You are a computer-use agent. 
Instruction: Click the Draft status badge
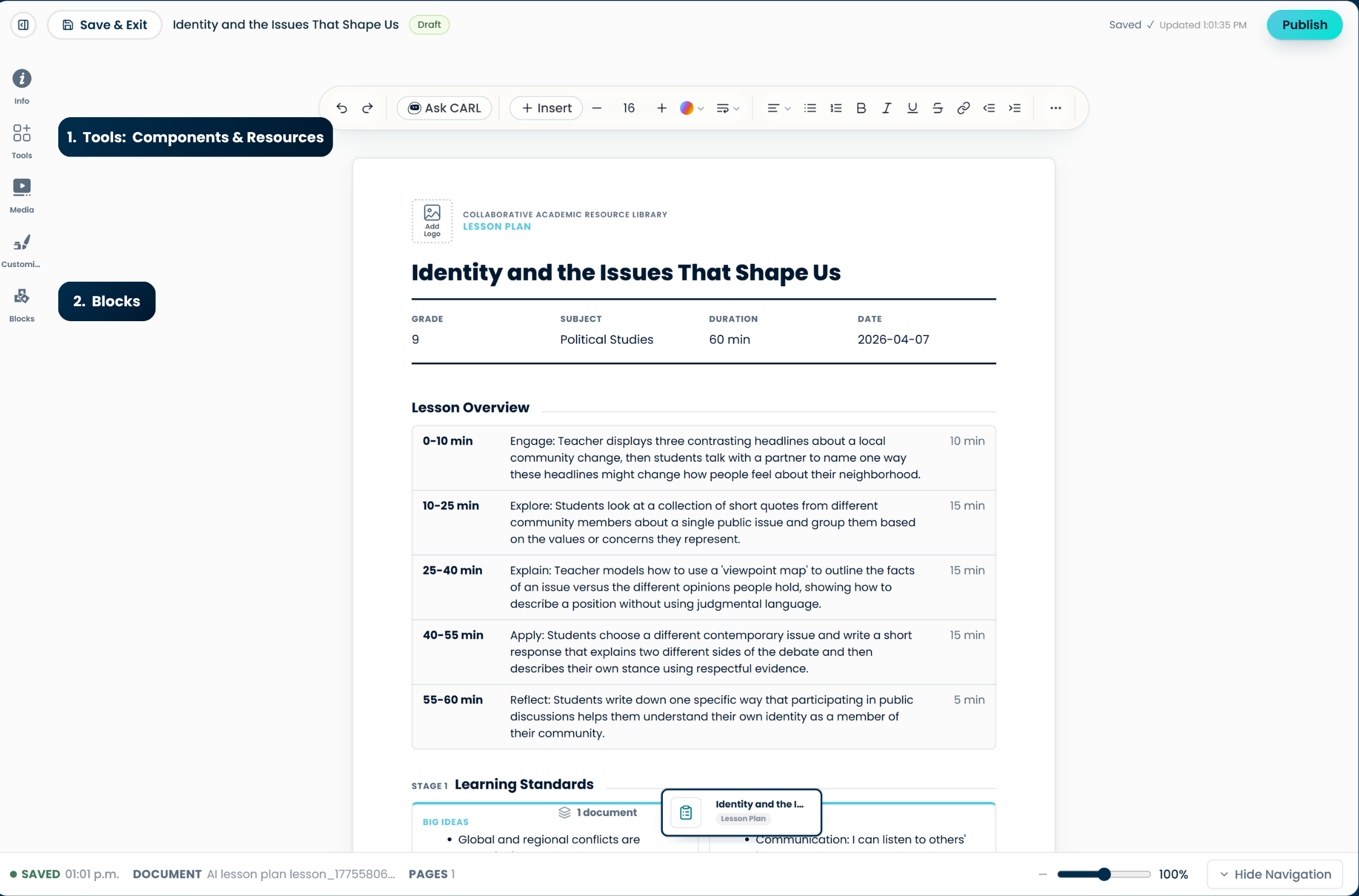coord(429,25)
